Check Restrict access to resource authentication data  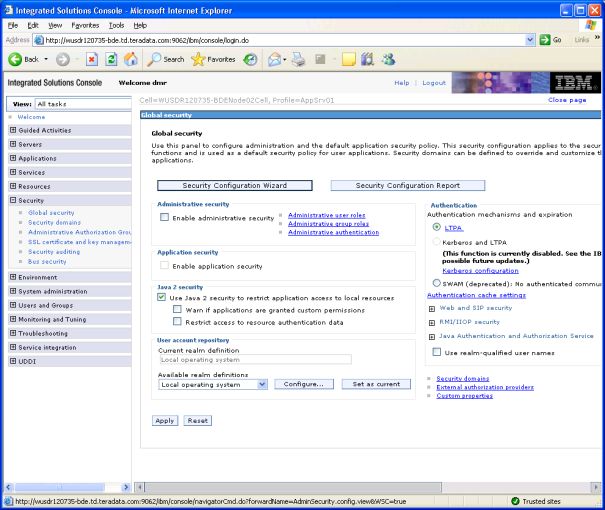177,321
